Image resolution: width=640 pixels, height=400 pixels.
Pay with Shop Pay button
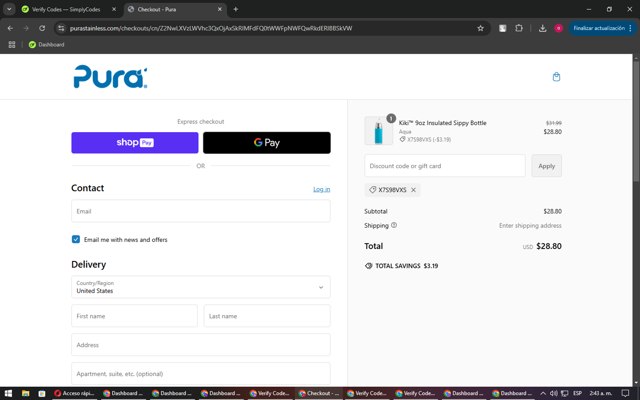tap(135, 142)
